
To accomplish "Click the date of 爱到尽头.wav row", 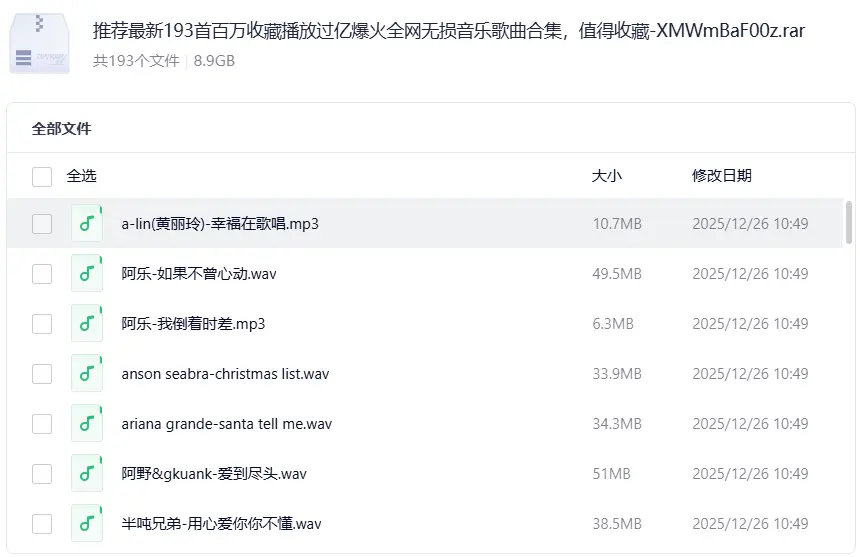I will click(x=750, y=474).
